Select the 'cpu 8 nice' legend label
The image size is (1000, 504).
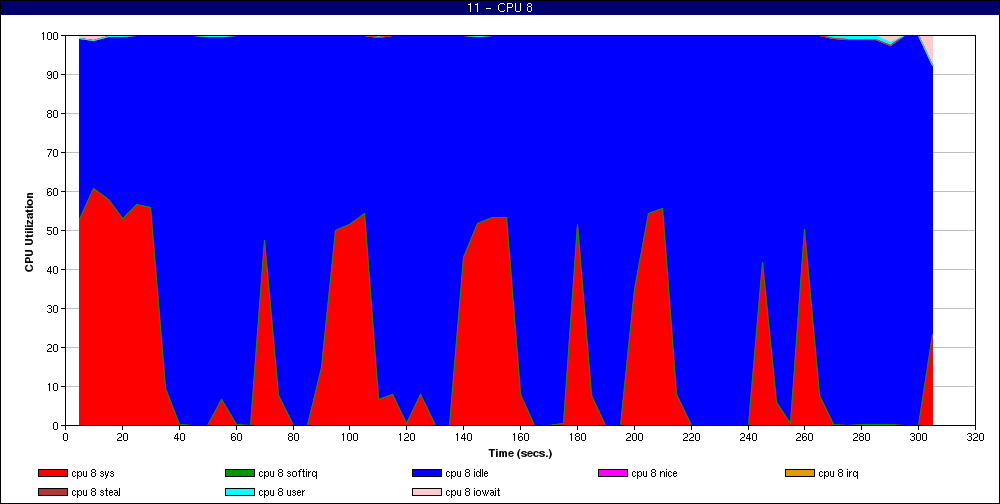pos(654,473)
